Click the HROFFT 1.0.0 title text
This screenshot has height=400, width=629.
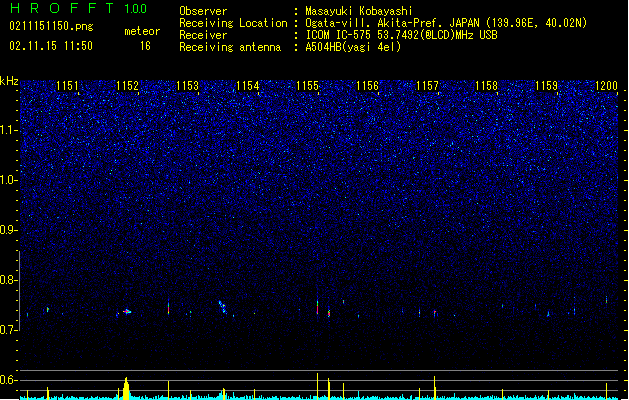[79, 8]
